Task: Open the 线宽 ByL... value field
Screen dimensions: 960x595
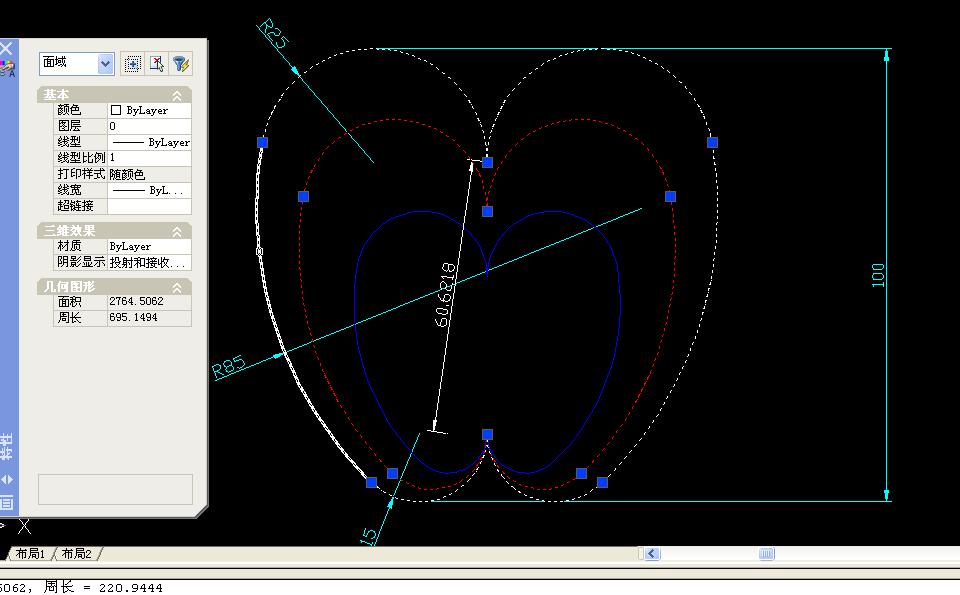Action: [149, 190]
